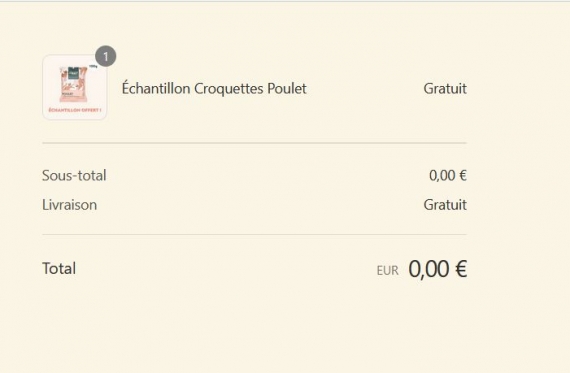
Task: Open the kibble sample product thumbnail
Action: tap(75, 87)
